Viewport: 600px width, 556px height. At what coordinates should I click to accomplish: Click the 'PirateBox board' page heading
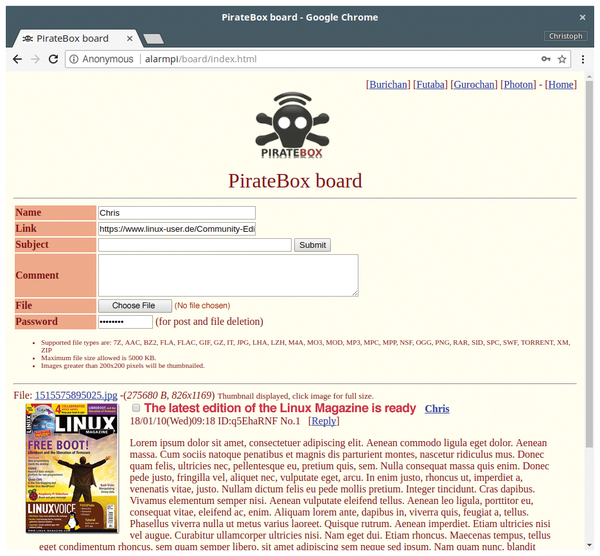(295, 181)
